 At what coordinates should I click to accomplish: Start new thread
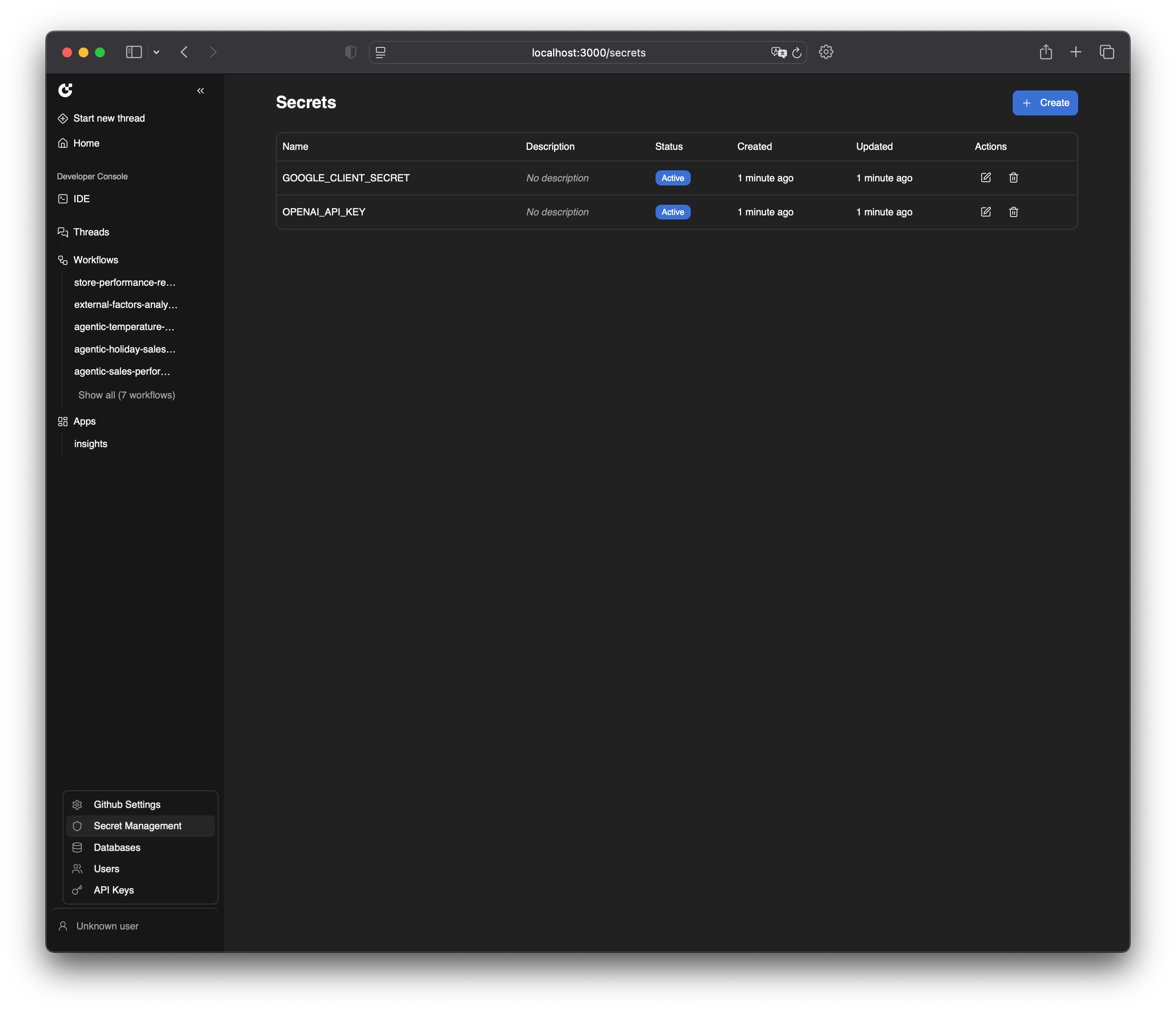[x=109, y=118]
